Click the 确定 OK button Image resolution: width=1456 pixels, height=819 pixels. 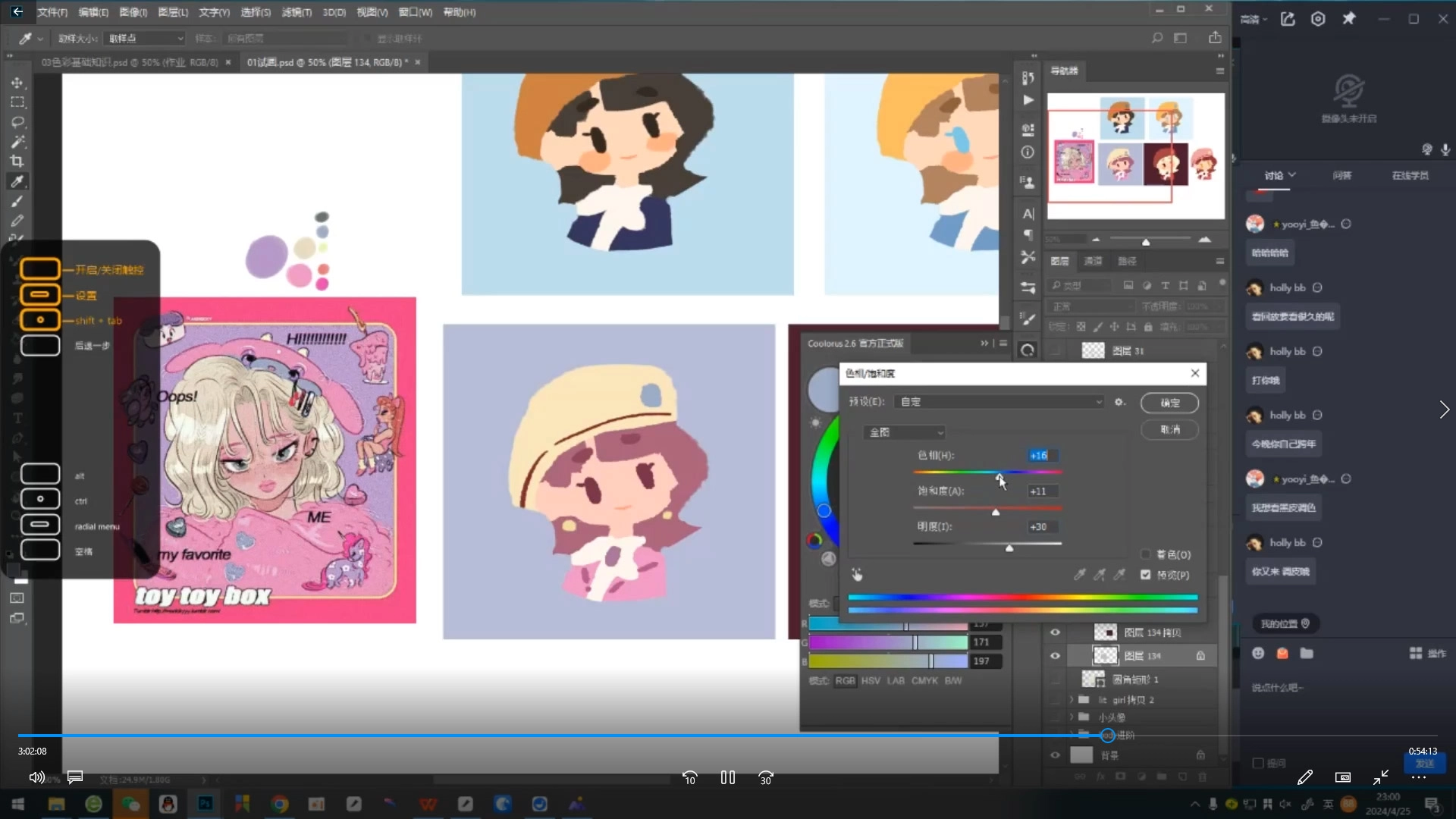tap(1169, 403)
